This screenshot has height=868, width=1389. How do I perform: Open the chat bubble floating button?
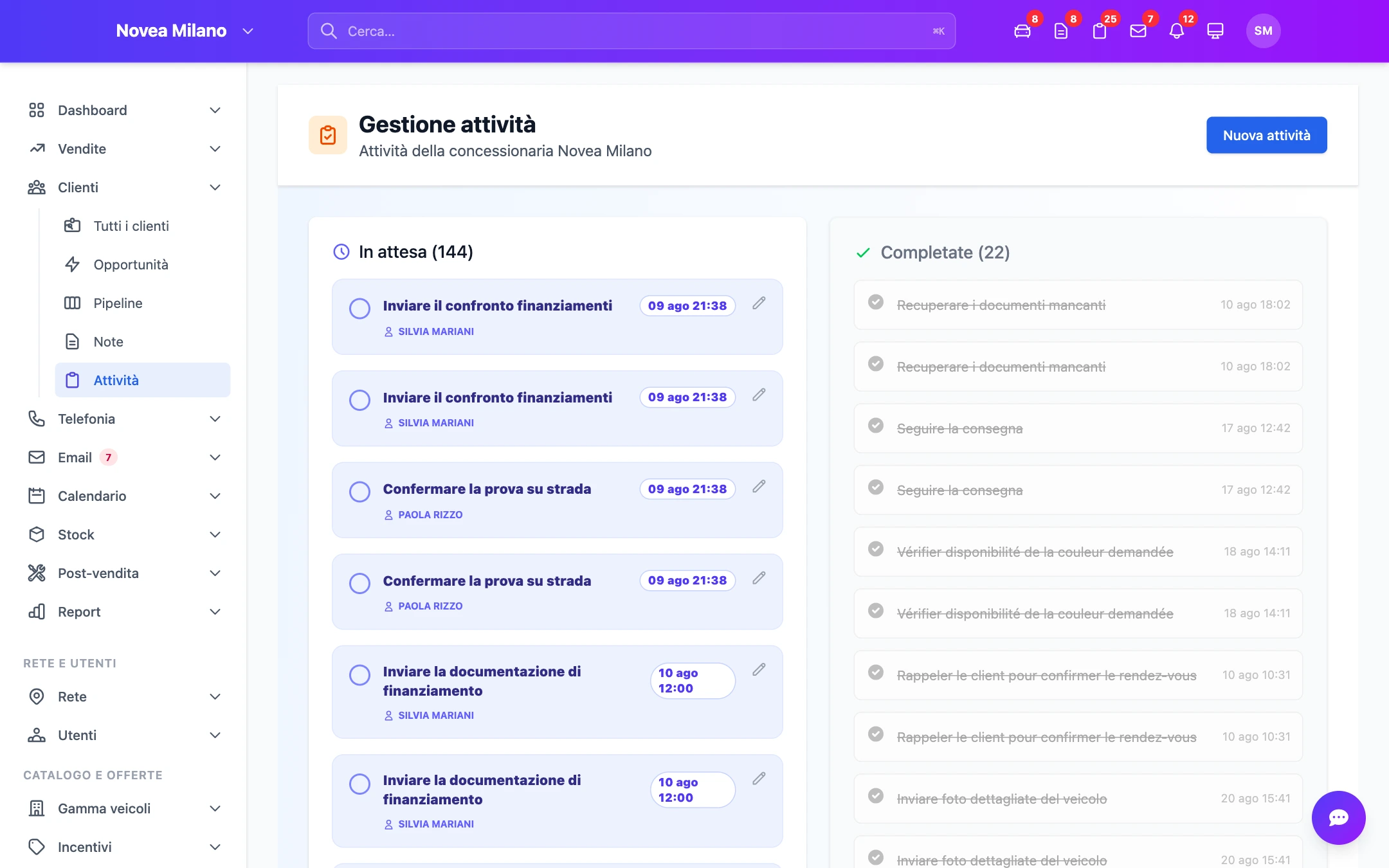pyautogui.click(x=1338, y=817)
